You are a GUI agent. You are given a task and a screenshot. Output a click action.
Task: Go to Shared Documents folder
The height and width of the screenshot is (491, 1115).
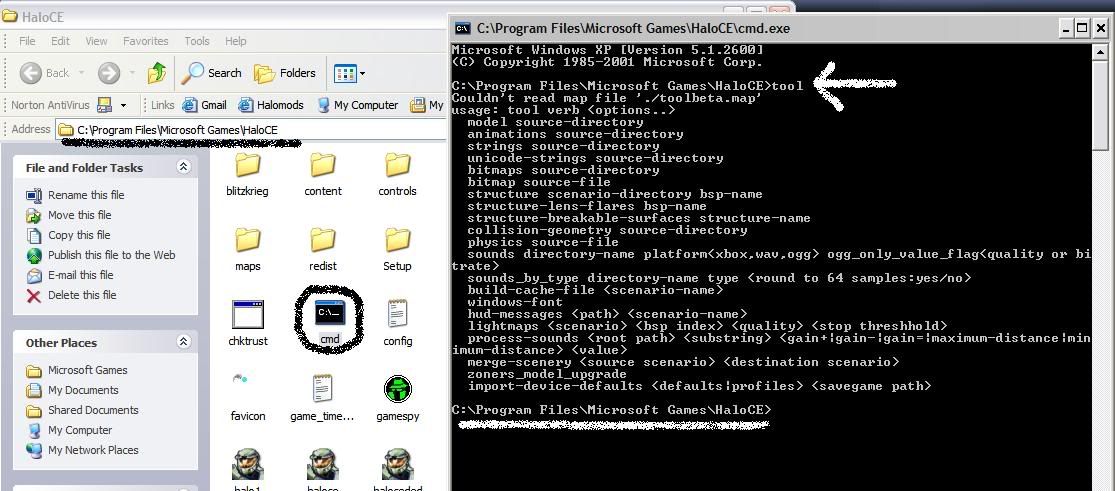tap(93, 410)
